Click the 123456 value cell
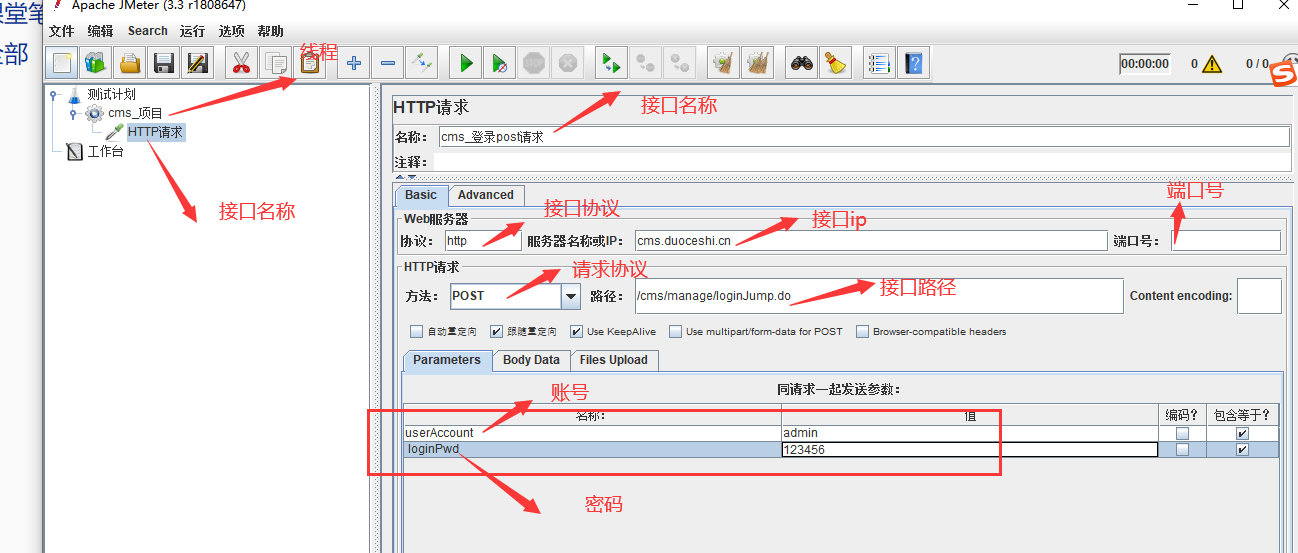Viewport: 1298px width, 553px height. (970, 450)
